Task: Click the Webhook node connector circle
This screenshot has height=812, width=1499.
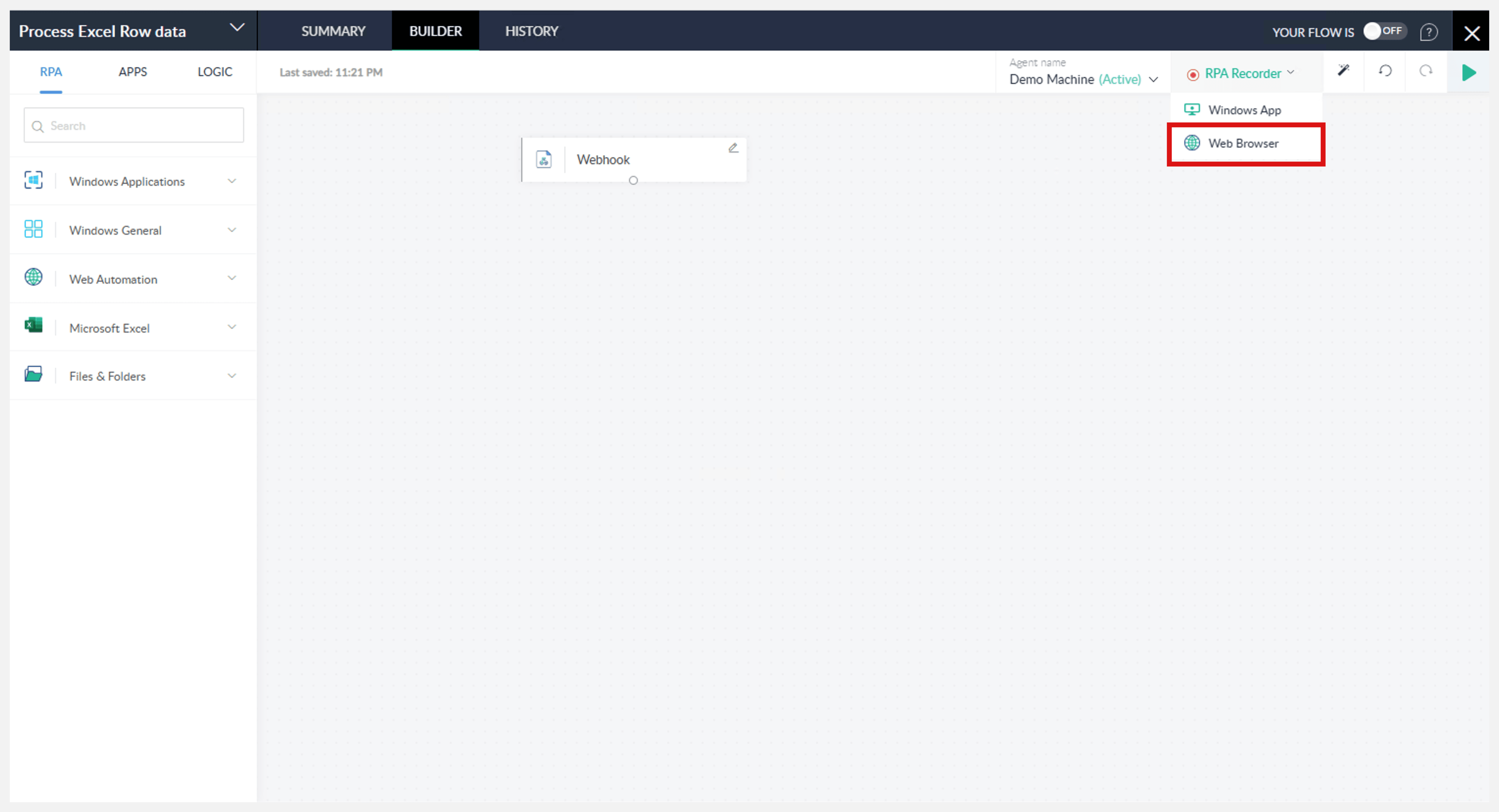Action: 633,180
